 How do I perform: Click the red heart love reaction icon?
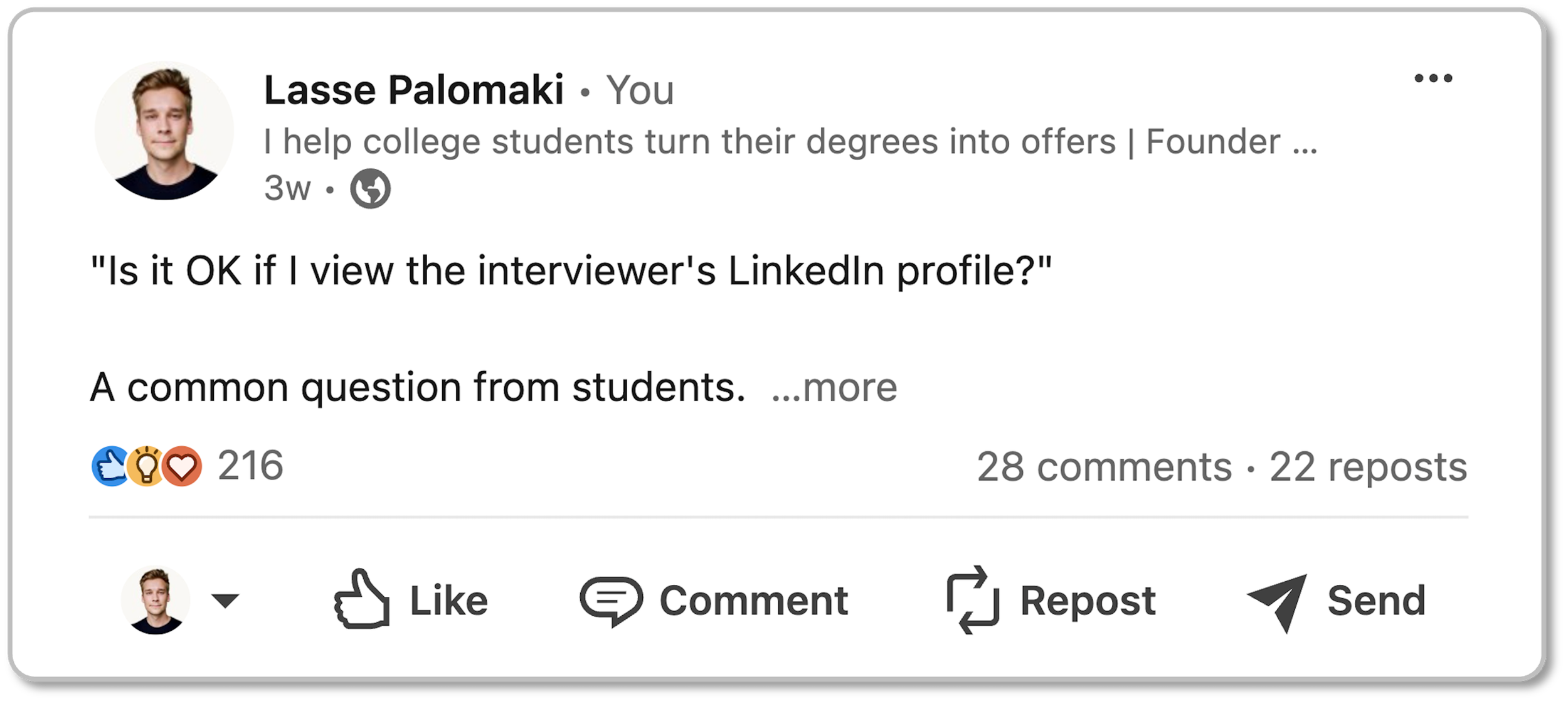(183, 466)
